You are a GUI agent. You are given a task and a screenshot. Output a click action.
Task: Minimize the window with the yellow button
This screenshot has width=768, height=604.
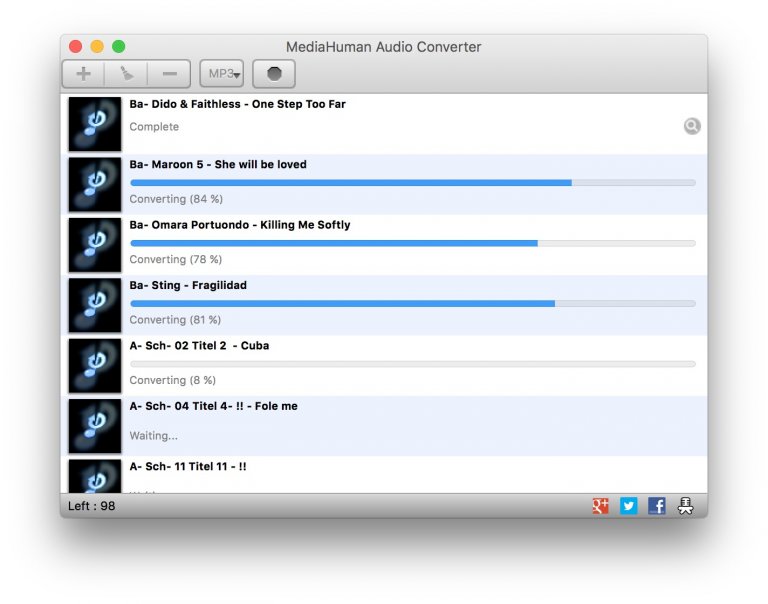pyautogui.click(x=97, y=47)
